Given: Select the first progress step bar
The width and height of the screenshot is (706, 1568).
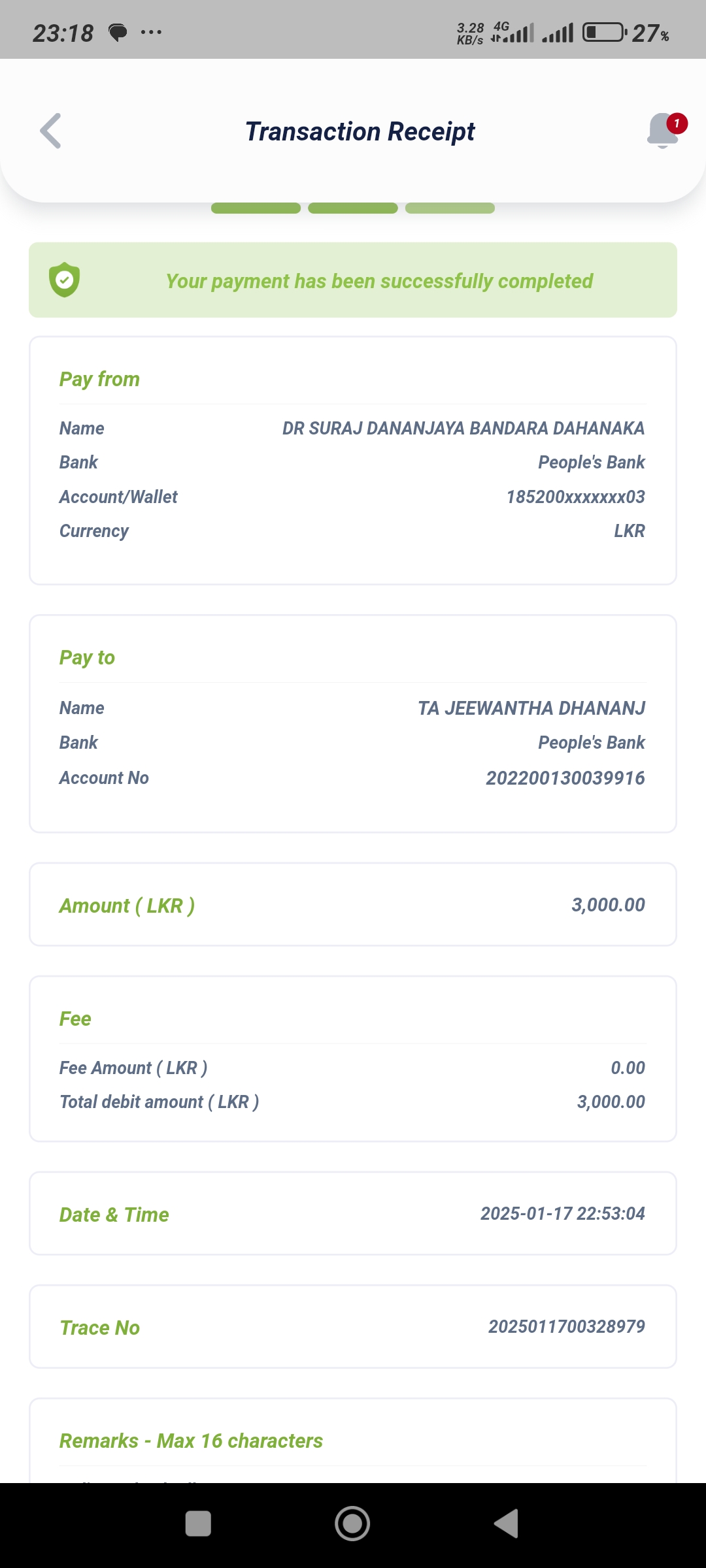Looking at the screenshot, I should click(x=256, y=208).
